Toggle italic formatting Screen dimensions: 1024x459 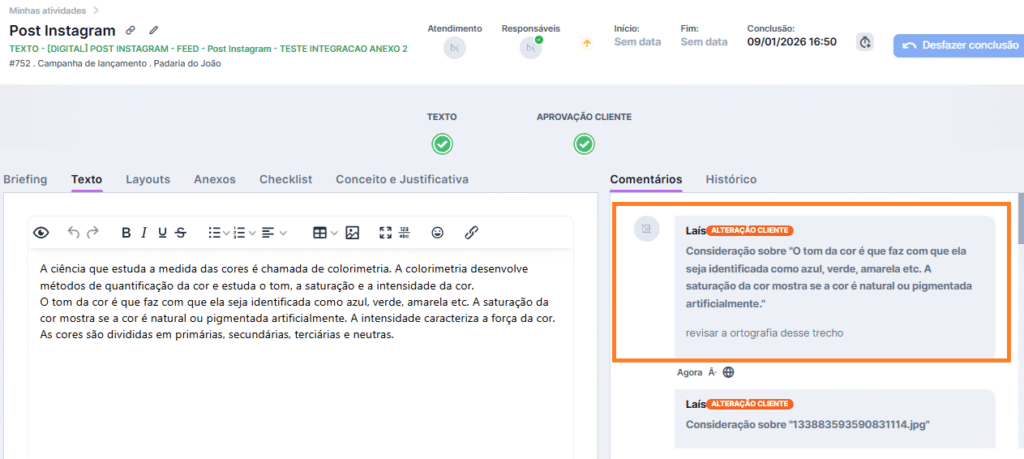144,232
